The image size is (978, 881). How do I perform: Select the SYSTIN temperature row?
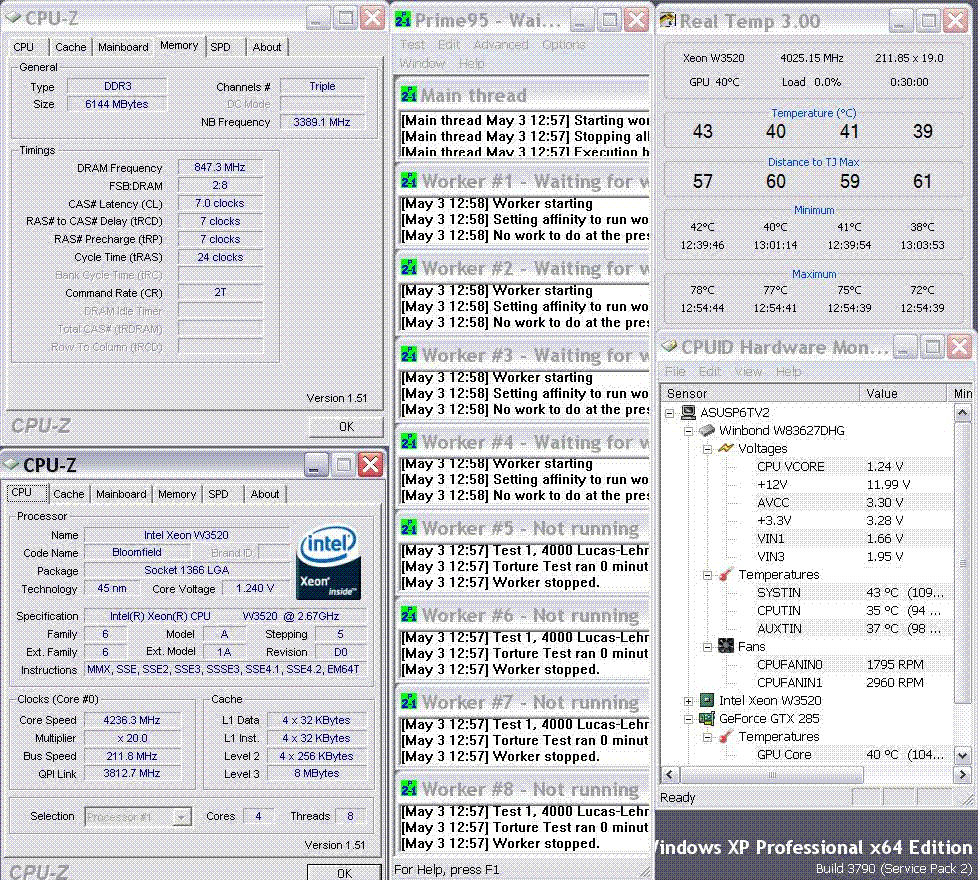(808, 593)
